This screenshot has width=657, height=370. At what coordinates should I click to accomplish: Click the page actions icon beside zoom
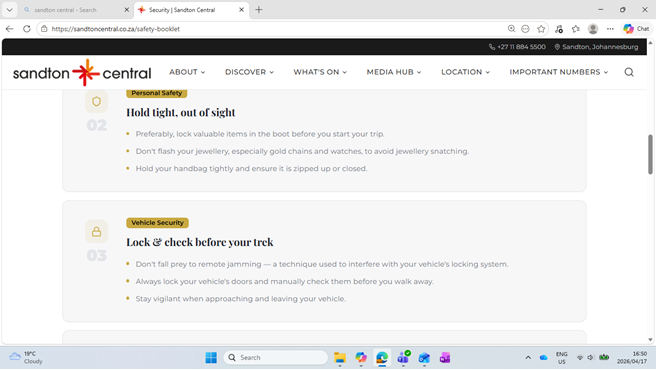[x=525, y=29]
